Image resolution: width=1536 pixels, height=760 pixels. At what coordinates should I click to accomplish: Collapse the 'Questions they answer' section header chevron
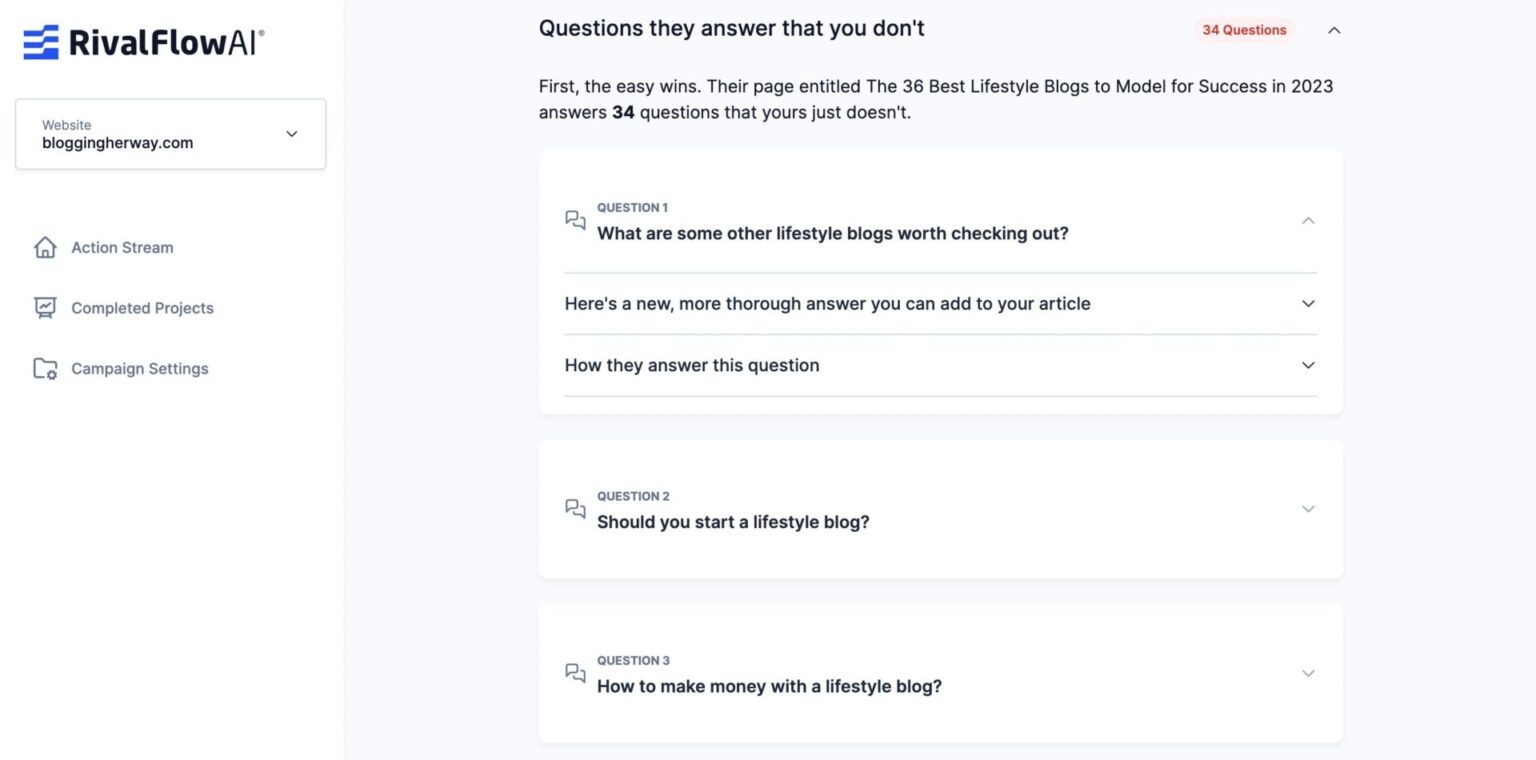tap(1334, 30)
